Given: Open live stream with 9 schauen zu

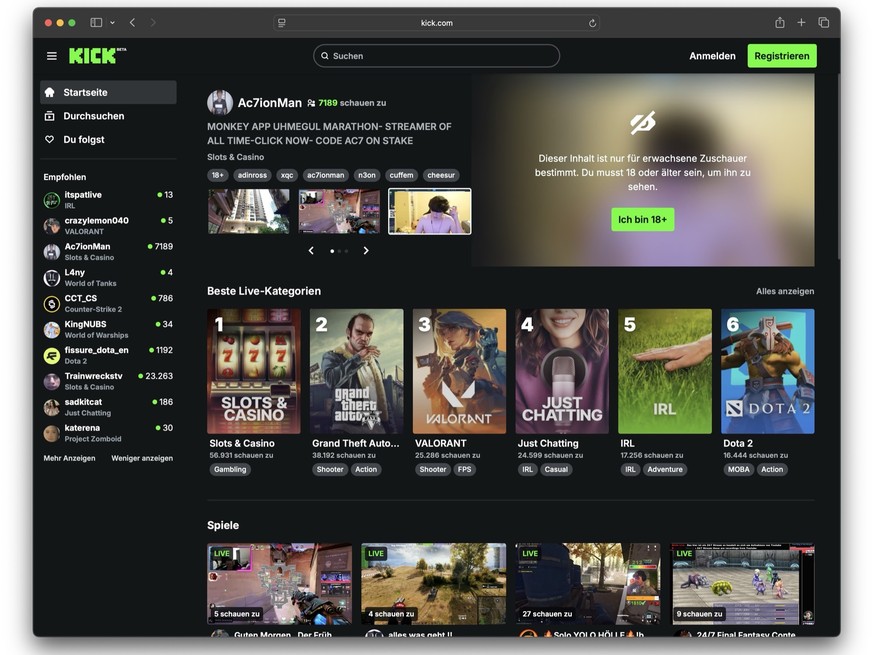Looking at the screenshot, I should coord(742,584).
